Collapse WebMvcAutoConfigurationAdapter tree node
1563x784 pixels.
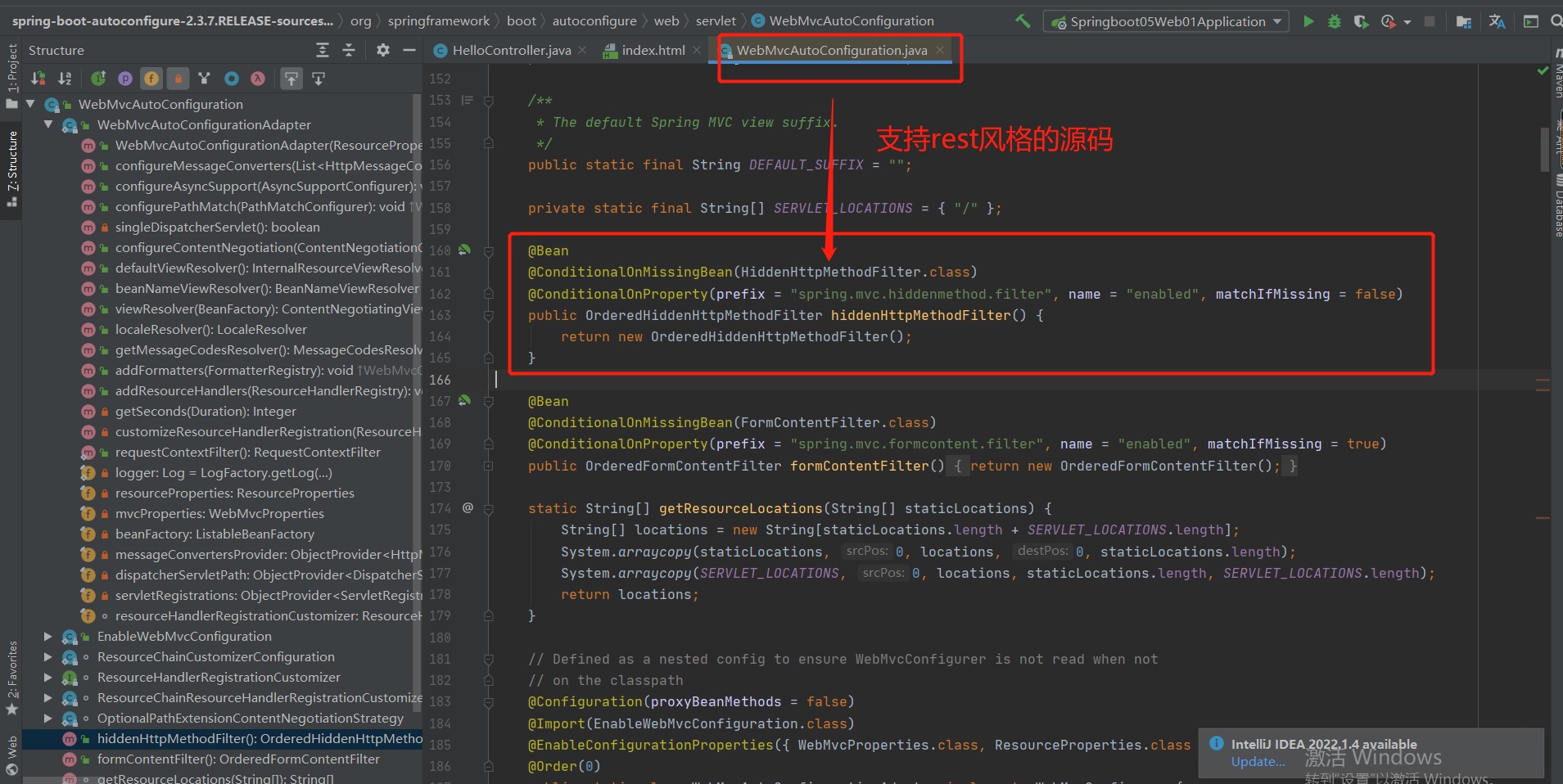[48, 124]
